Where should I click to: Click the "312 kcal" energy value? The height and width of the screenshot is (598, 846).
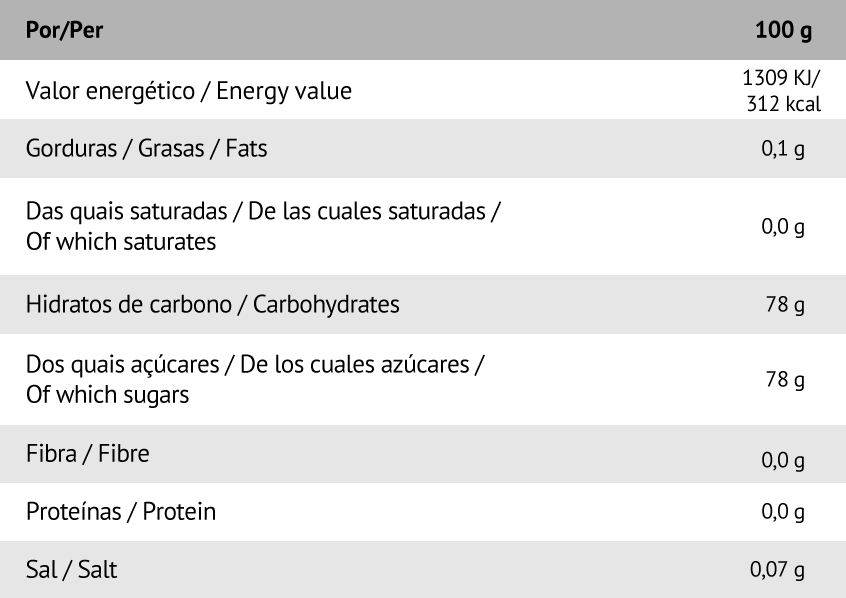pyautogui.click(x=783, y=103)
